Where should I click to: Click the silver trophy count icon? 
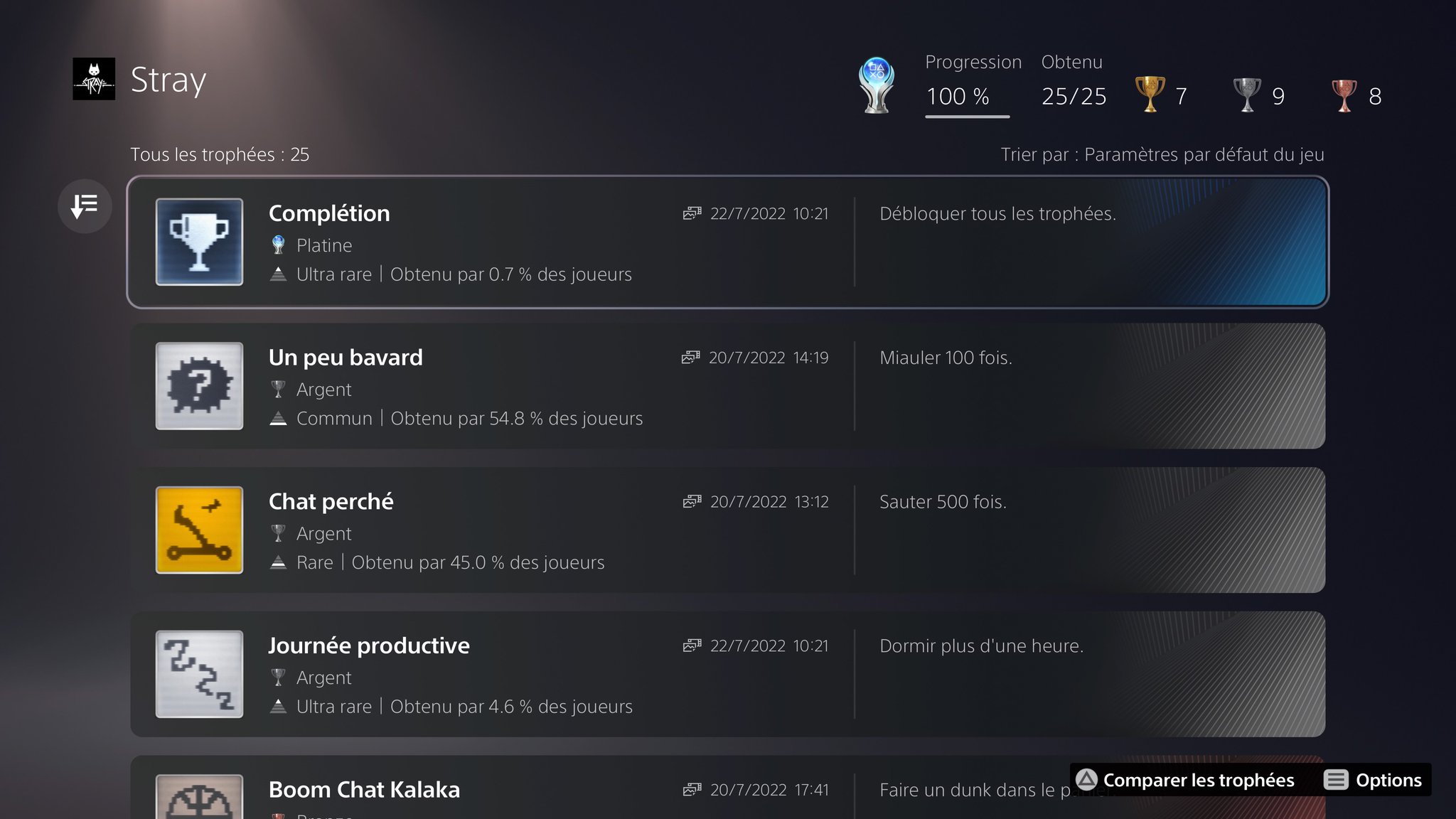pyautogui.click(x=1247, y=95)
